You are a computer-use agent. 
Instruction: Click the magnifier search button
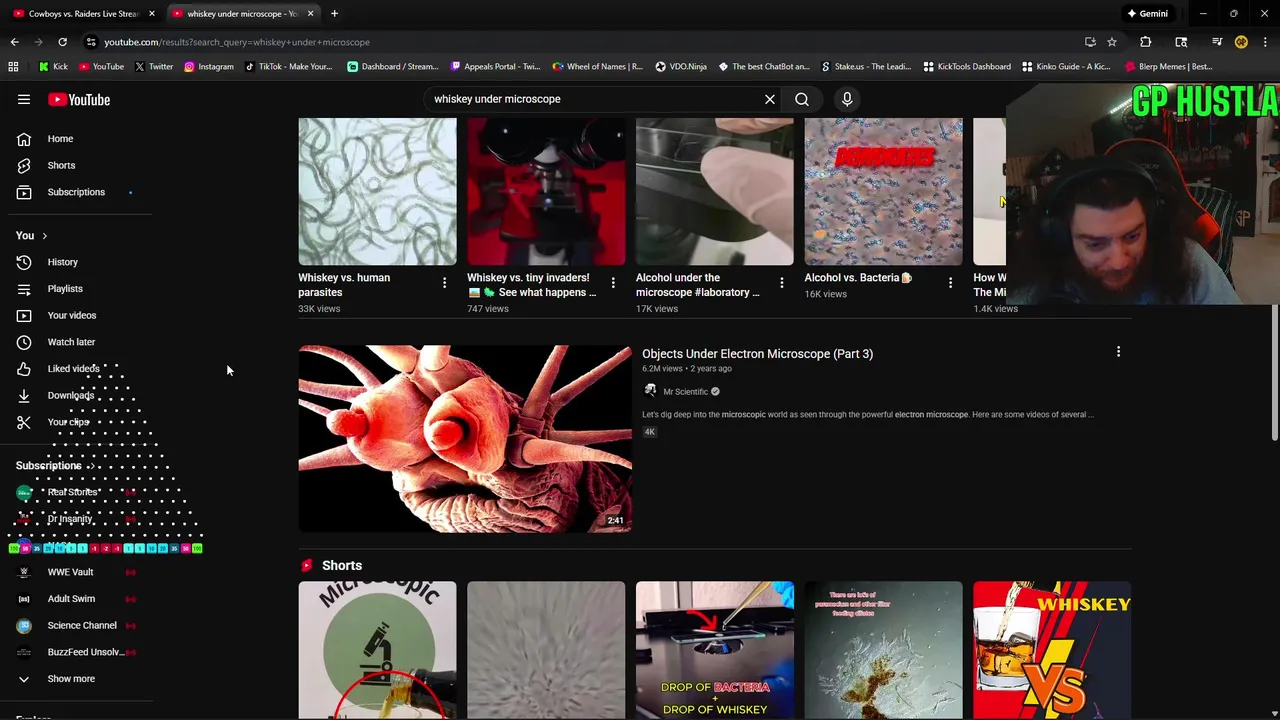[x=802, y=99]
